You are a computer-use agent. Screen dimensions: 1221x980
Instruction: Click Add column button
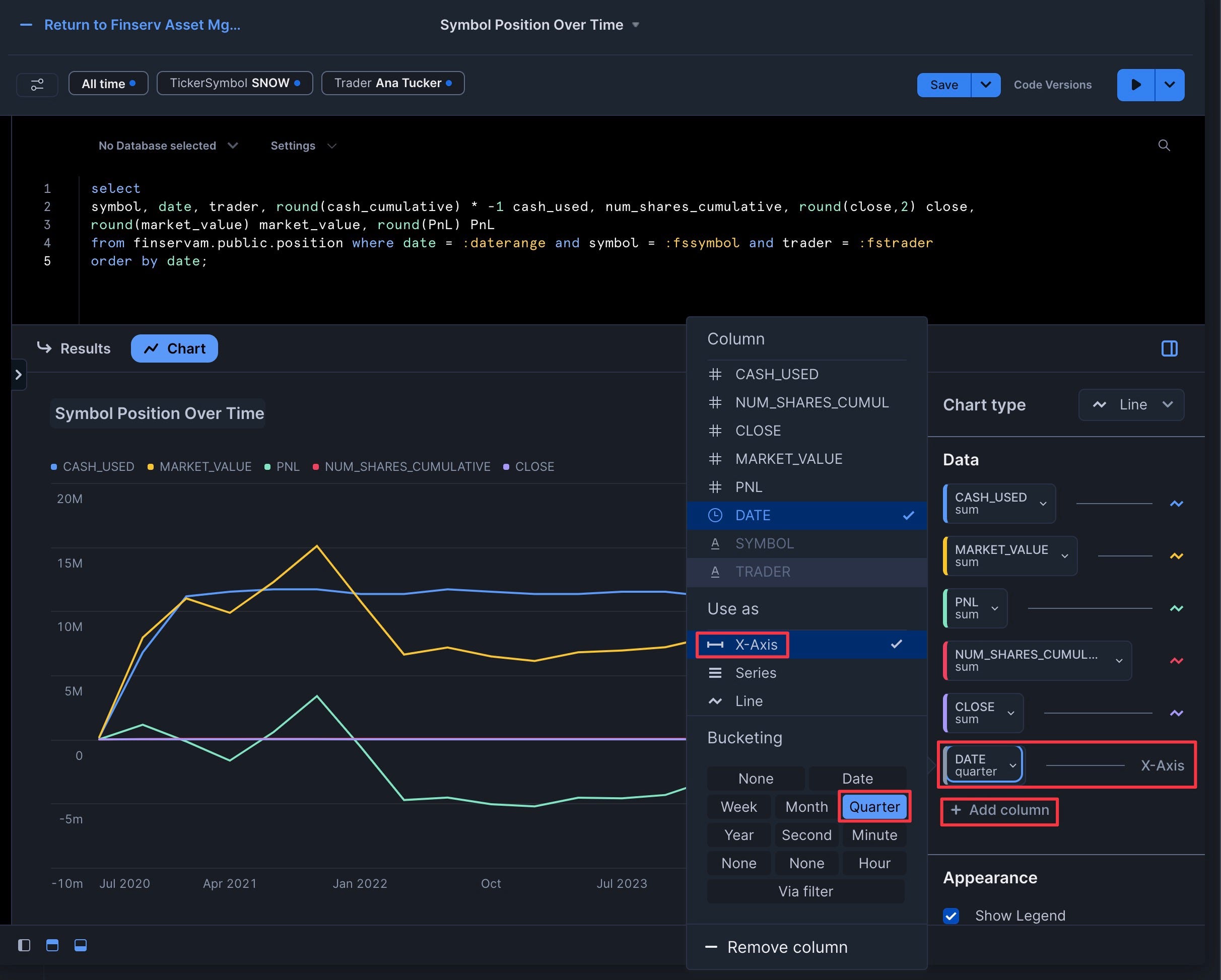[999, 810]
